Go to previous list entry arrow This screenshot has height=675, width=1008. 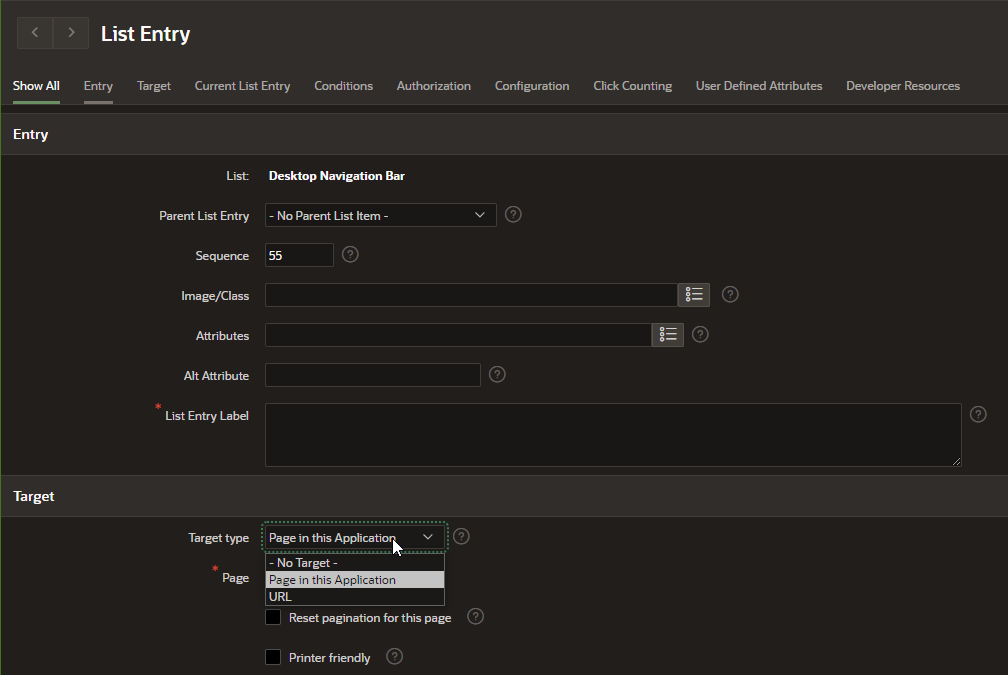(35, 33)
